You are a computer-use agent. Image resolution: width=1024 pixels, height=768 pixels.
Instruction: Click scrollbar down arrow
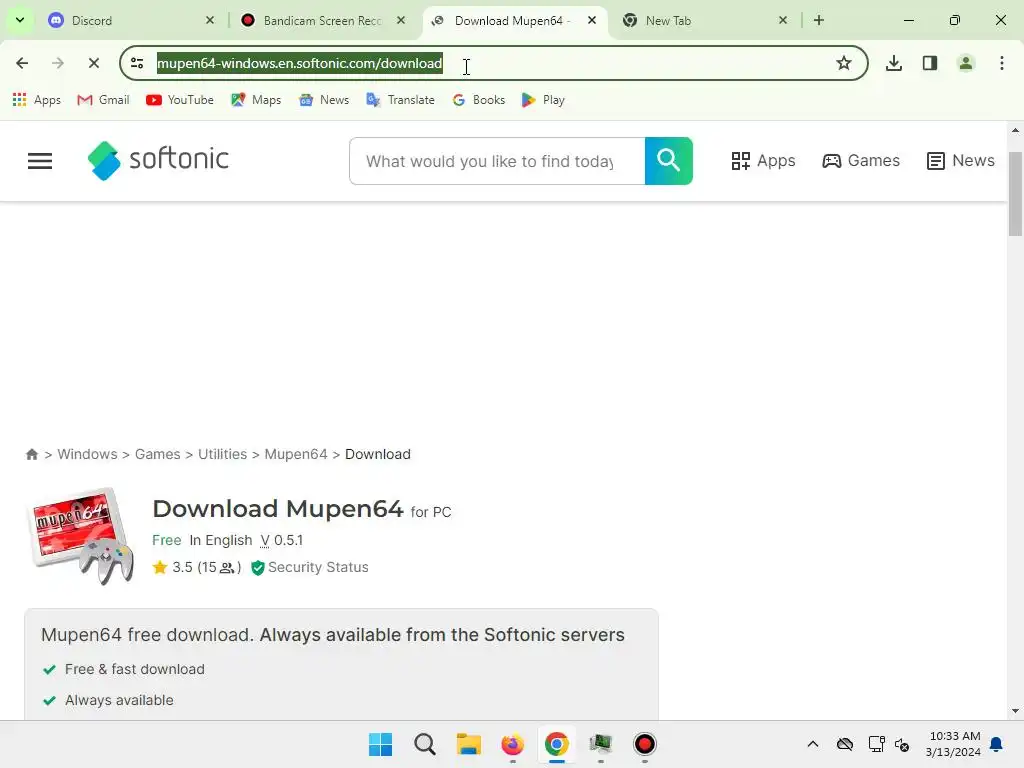(x=1015, y=711)
